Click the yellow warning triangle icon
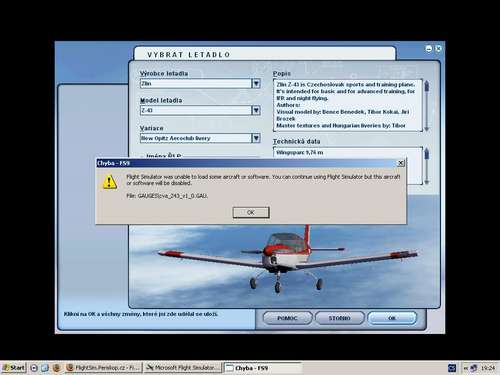This screenshot has height=375, width=500. [x=110, y=182]
